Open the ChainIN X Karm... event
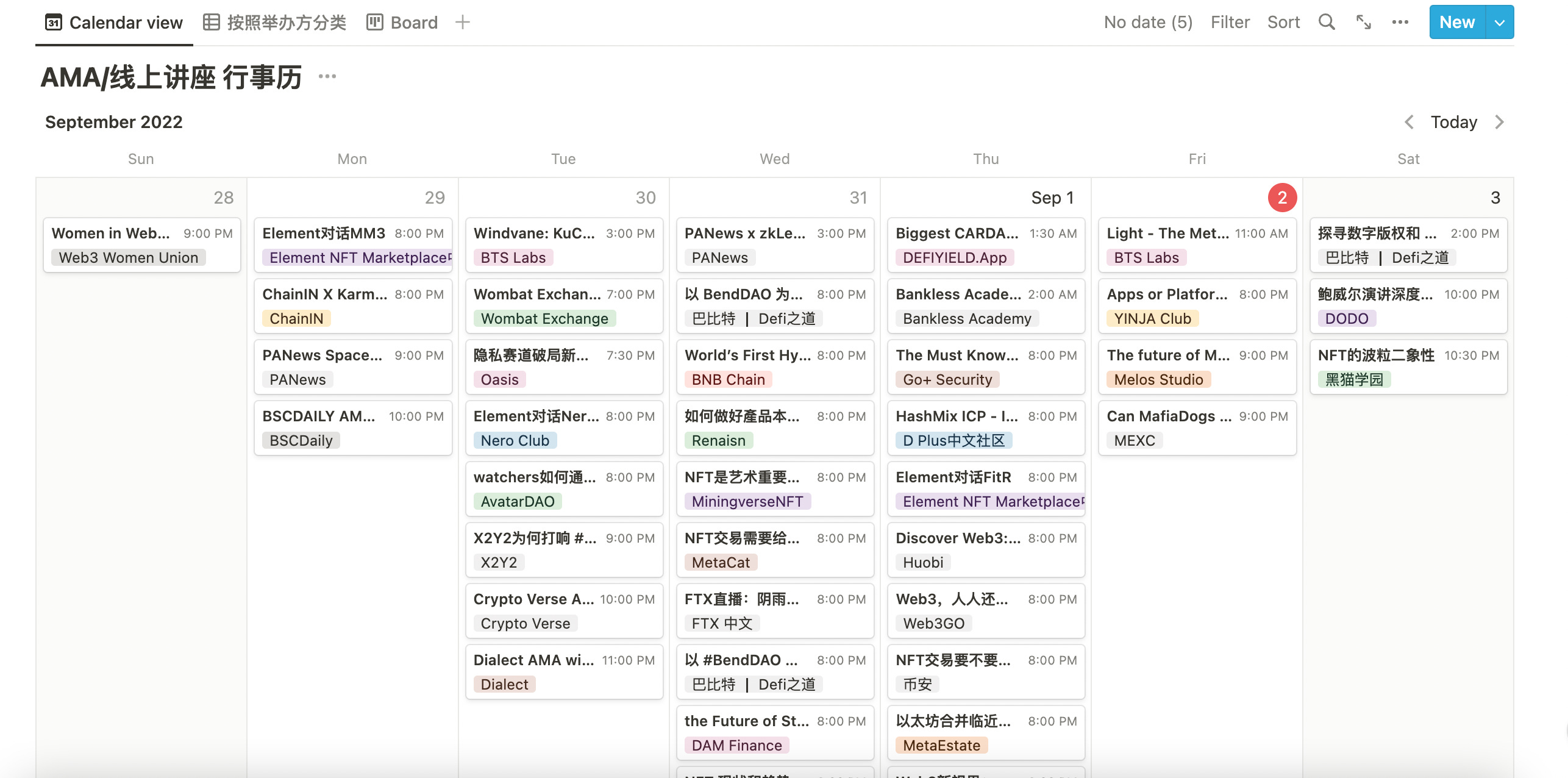 [353, 306]
